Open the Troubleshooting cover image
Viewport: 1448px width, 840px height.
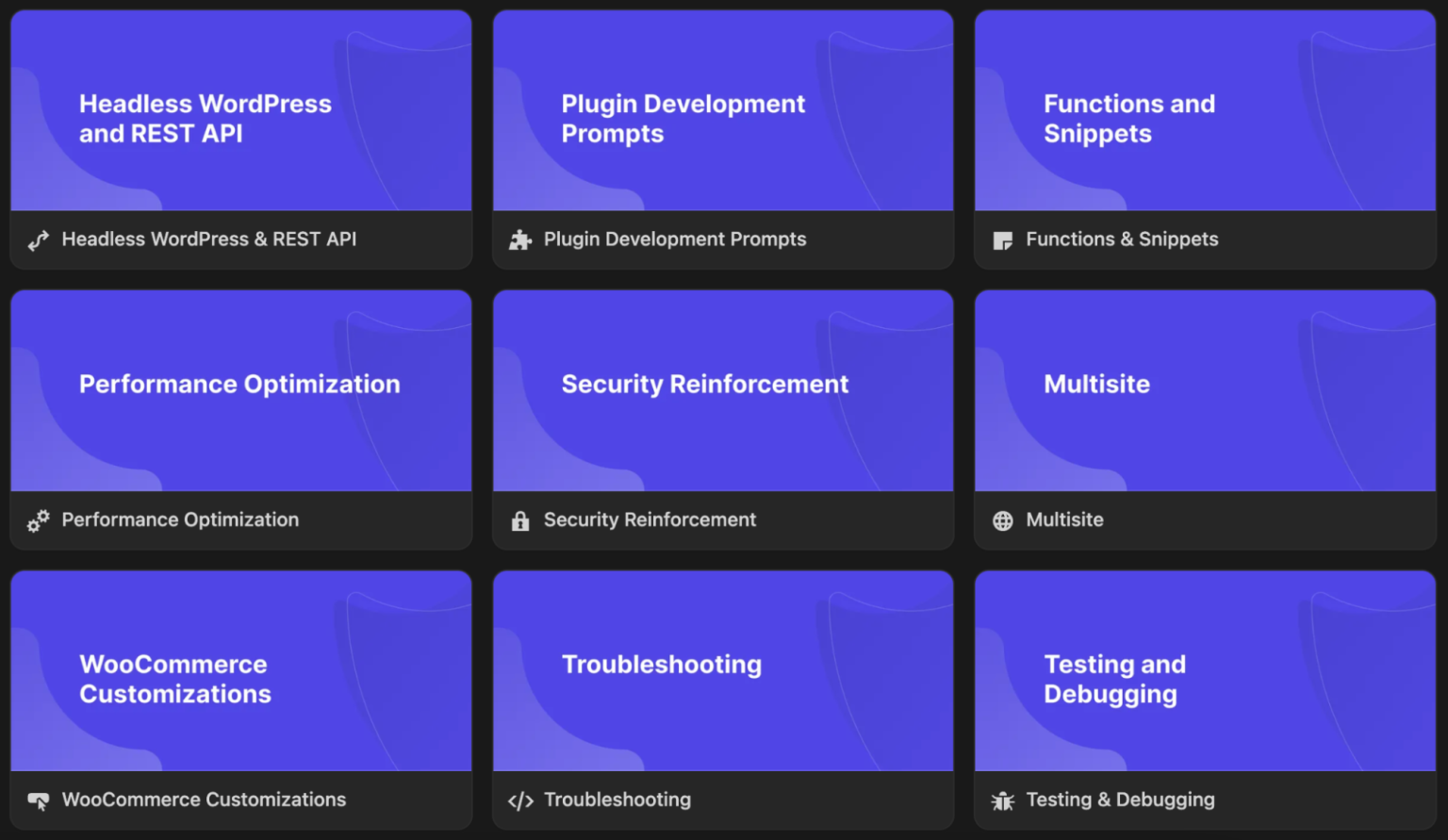(723, 670)
